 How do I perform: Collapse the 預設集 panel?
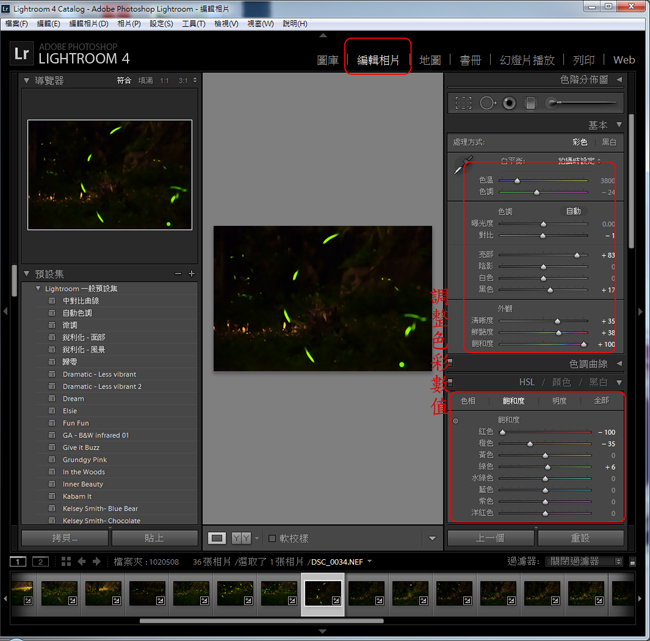(x=27, y=274)
